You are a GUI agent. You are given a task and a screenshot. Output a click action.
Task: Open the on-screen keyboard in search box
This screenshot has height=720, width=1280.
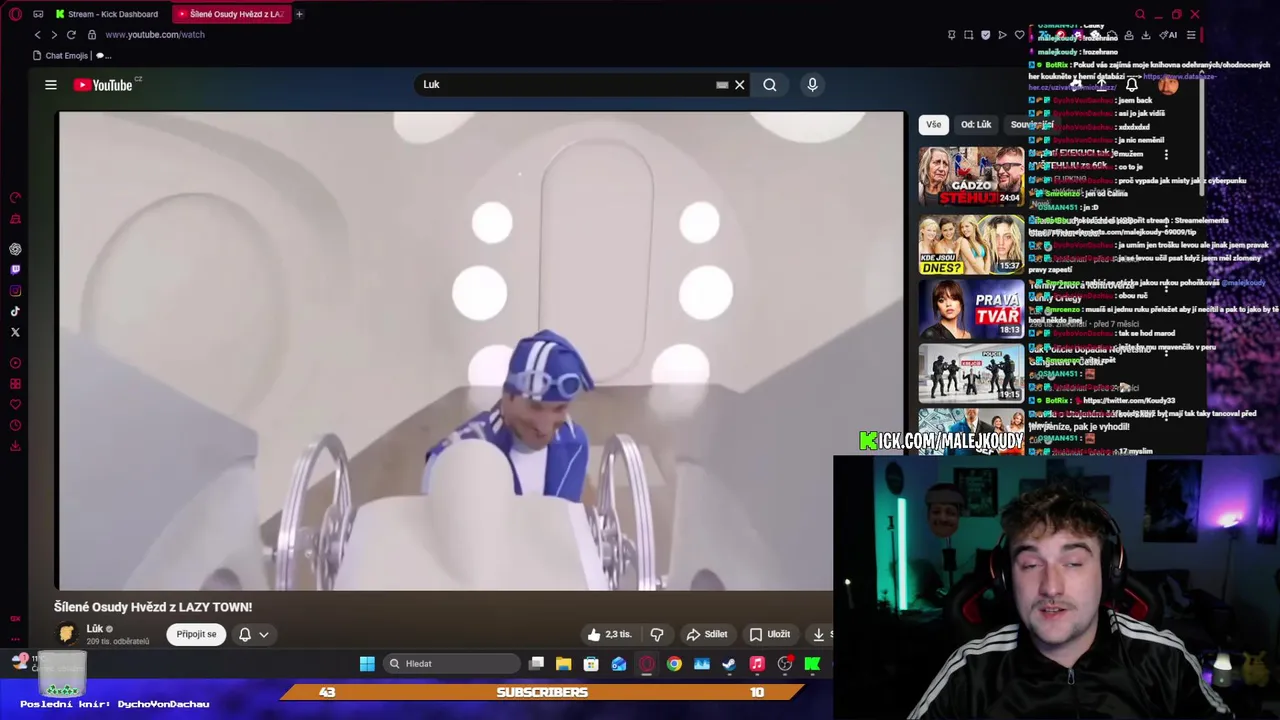tap(722, 85)
